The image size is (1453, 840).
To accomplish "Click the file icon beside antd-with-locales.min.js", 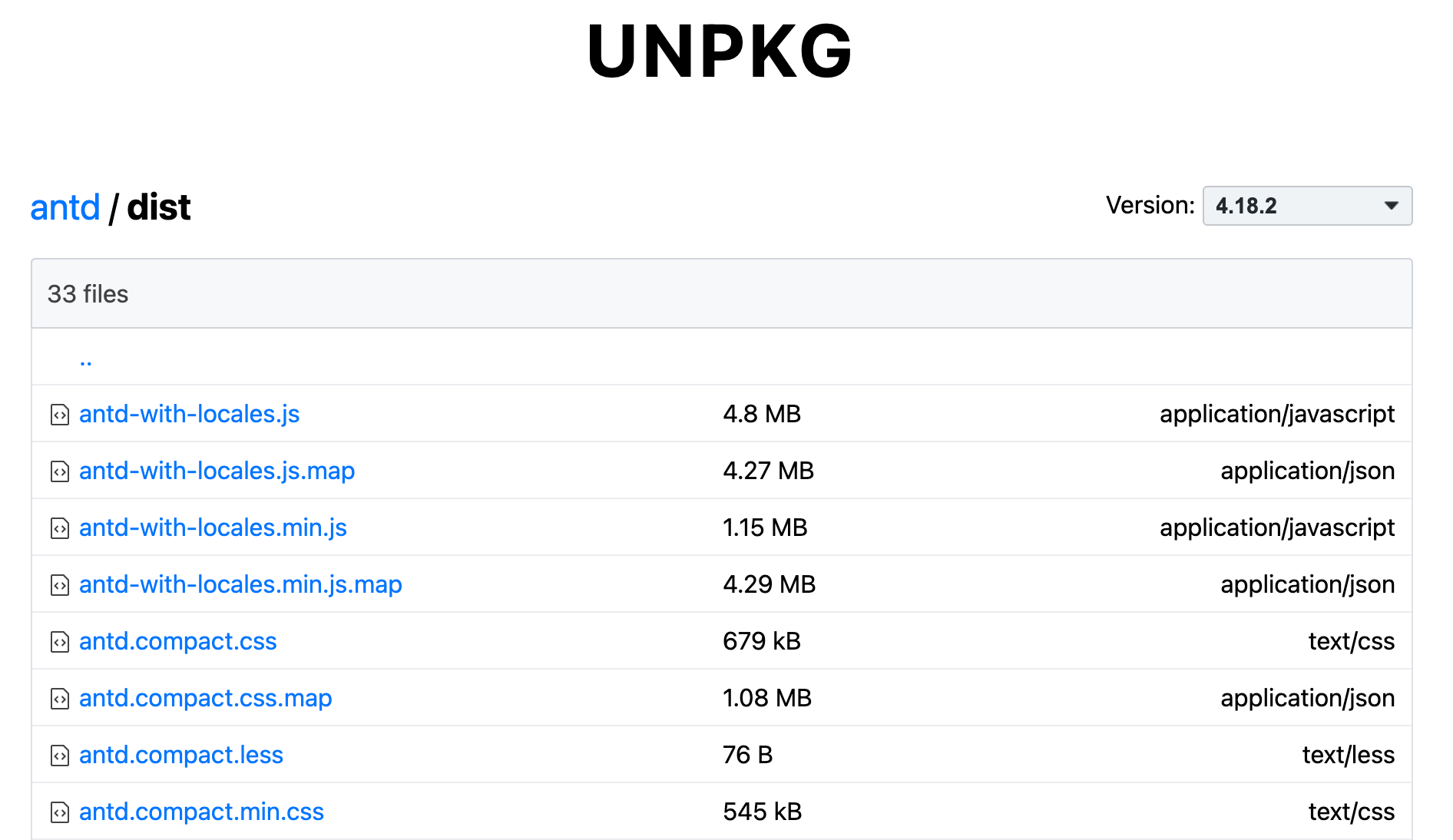I will point(60,528).
